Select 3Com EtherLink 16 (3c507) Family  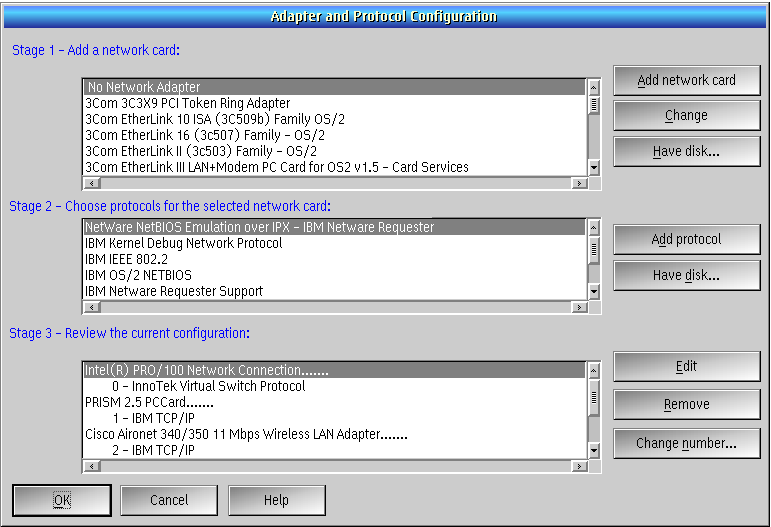click(334, 135)
